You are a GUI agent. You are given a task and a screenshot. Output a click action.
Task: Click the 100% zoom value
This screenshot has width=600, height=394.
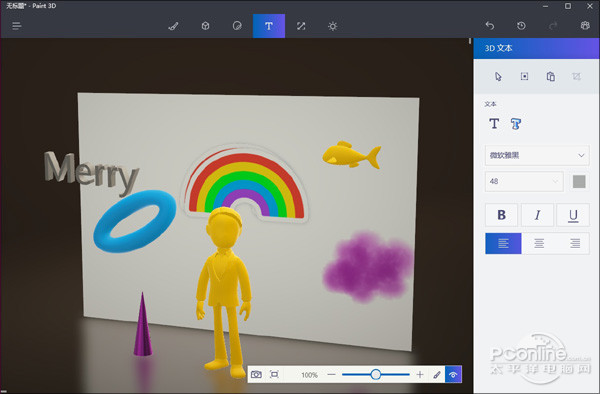(x=309, y=375)
